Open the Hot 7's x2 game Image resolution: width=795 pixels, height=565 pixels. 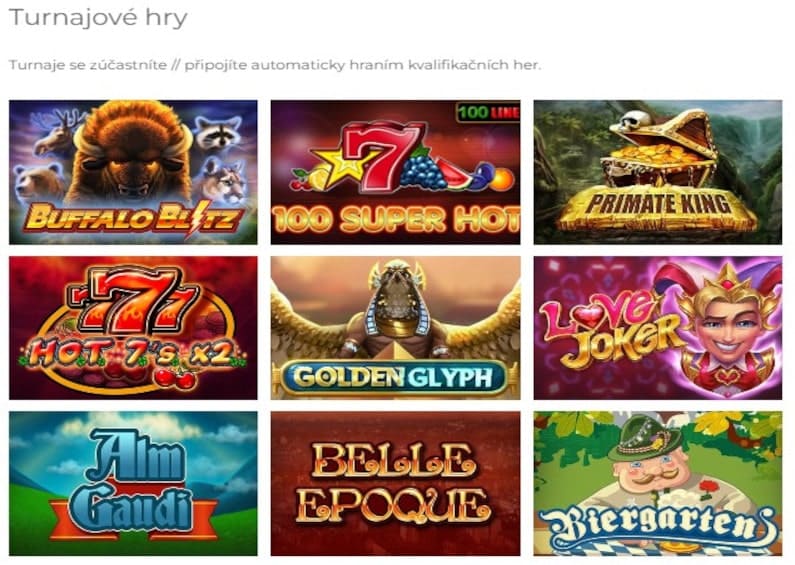click(133, 328)
